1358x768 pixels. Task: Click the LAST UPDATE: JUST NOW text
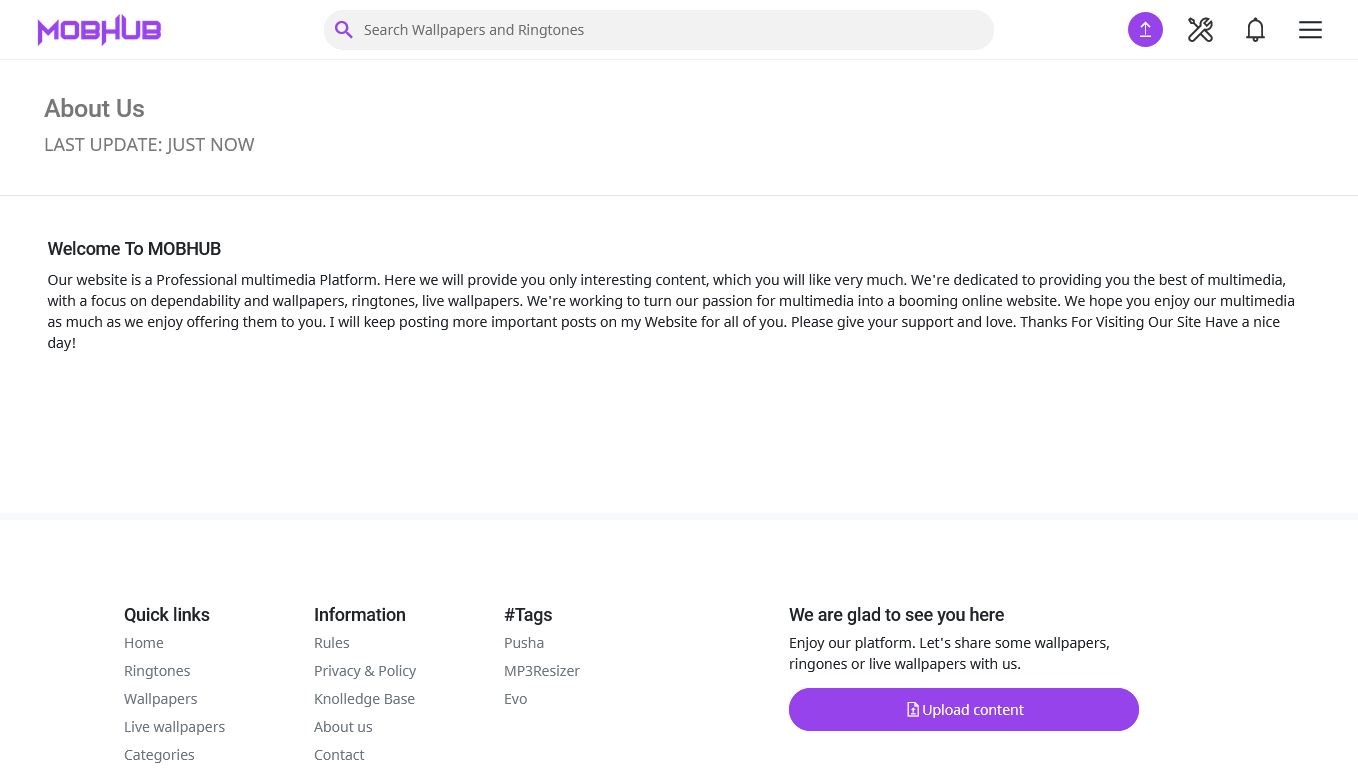[149, 145]
